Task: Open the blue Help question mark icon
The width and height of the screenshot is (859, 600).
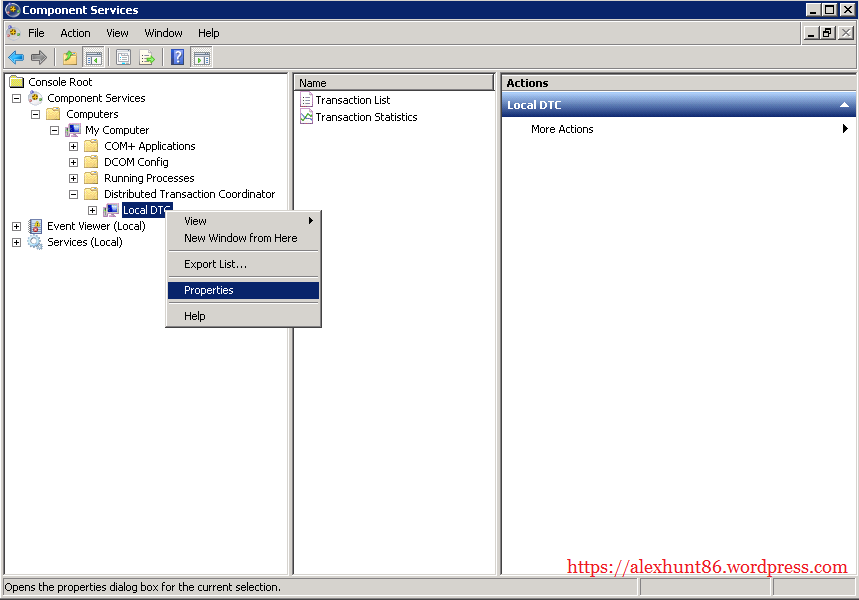Action: click(x=177, y=57)
